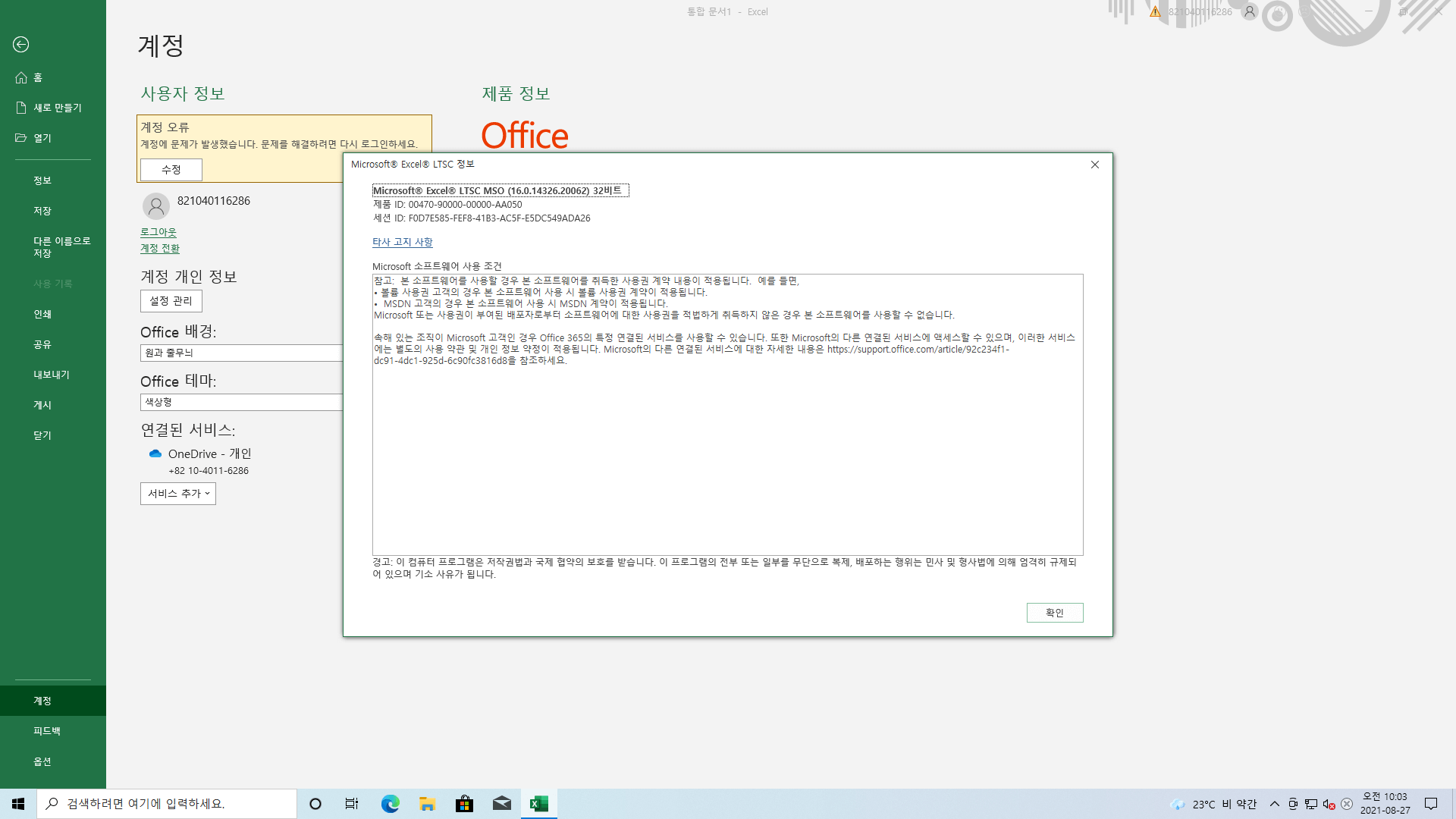The image size is (1456, 819).
Task: Select 다른 이름으로 저장 in the sidebar
Action: (x=53, y=247)
